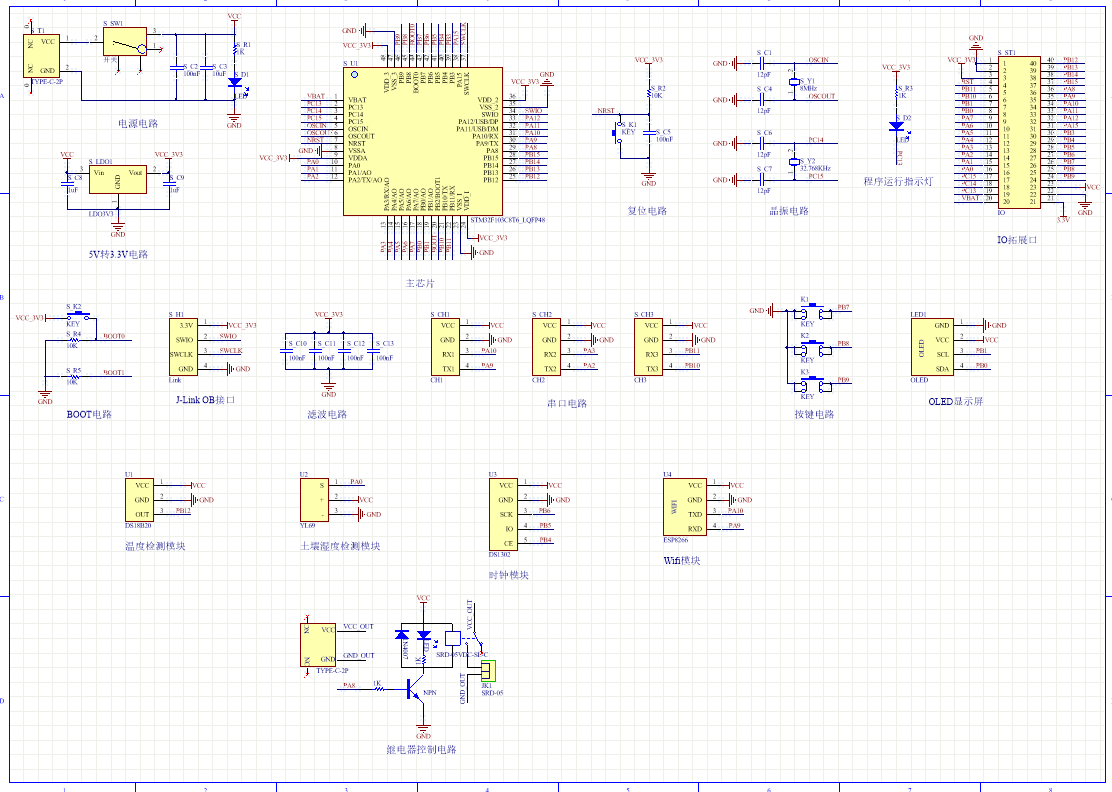This screenshot has width=1112, height=792.
Task: Select the U4 ESP8266 WiFi module
Action: point(684,507)
